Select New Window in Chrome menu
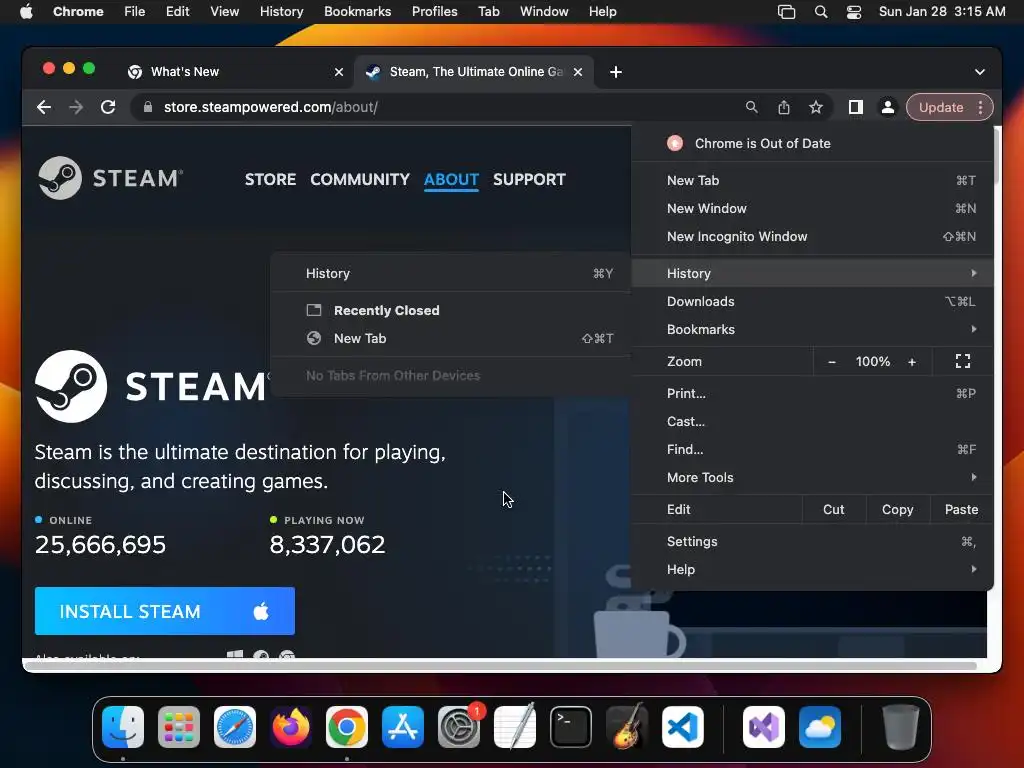The image size is (1024, 768). coord(812,208)
